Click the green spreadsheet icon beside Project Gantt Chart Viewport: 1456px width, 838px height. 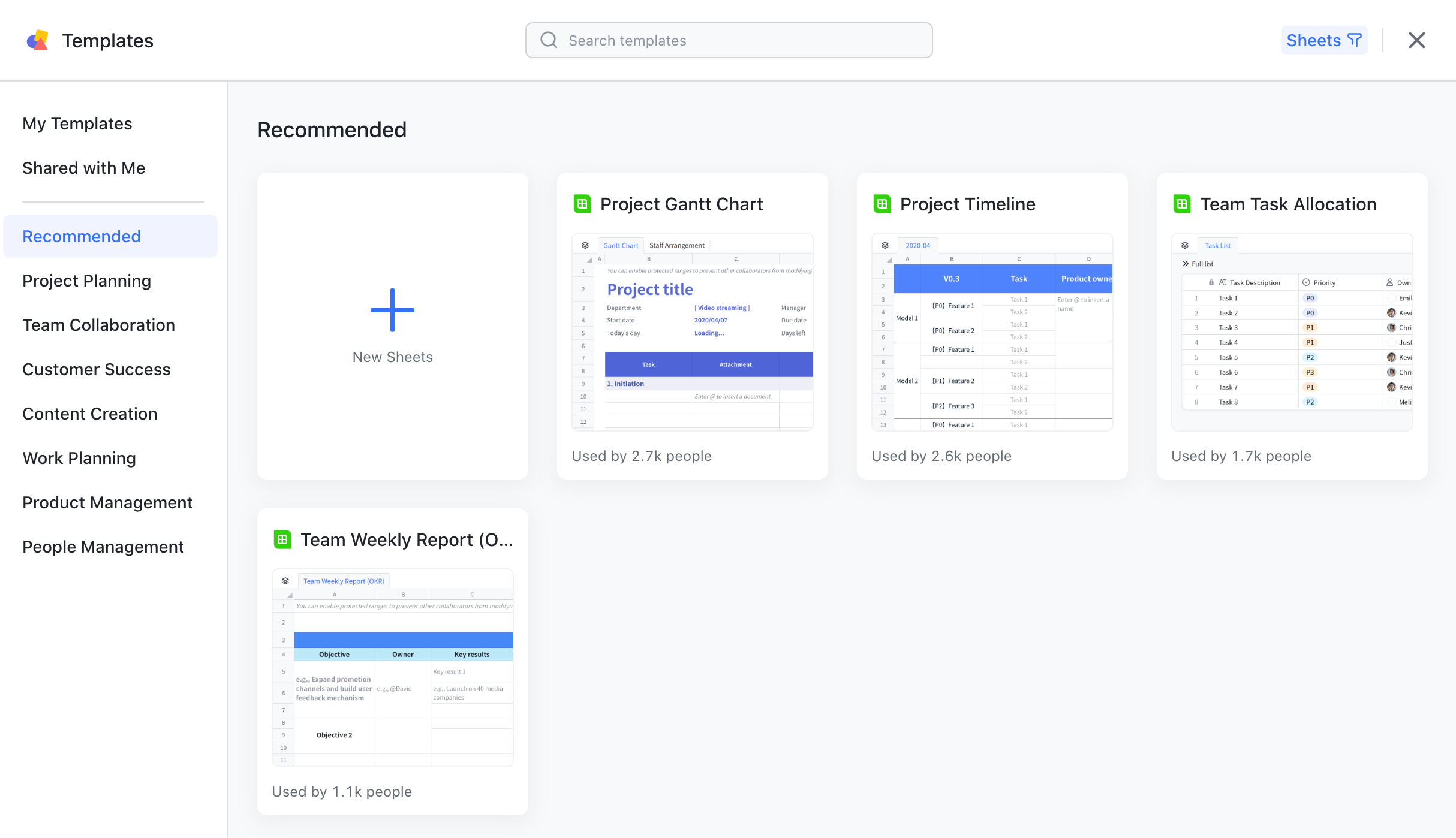[581, 204]
